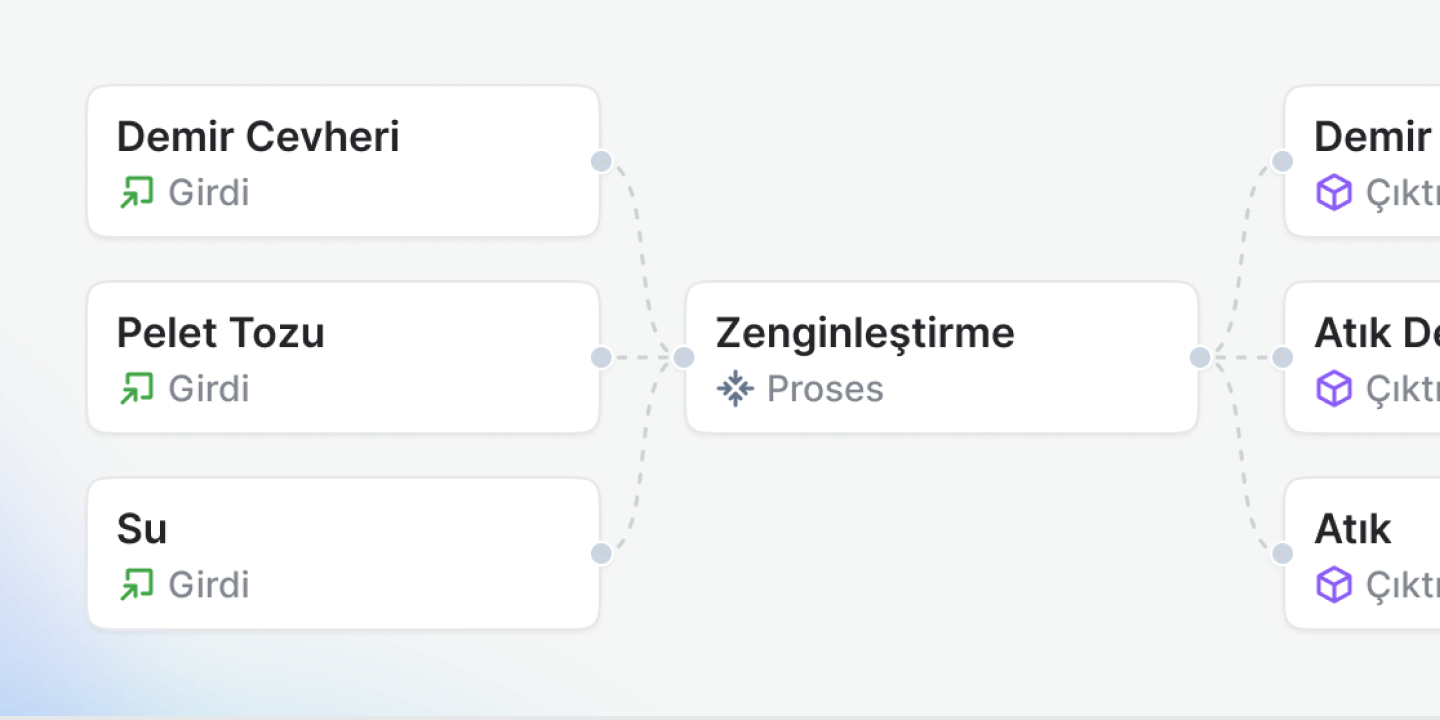Click input connector dot of bottom Atık node
The width and height of the screenshot is (1440, 720).
point(1283,553)
